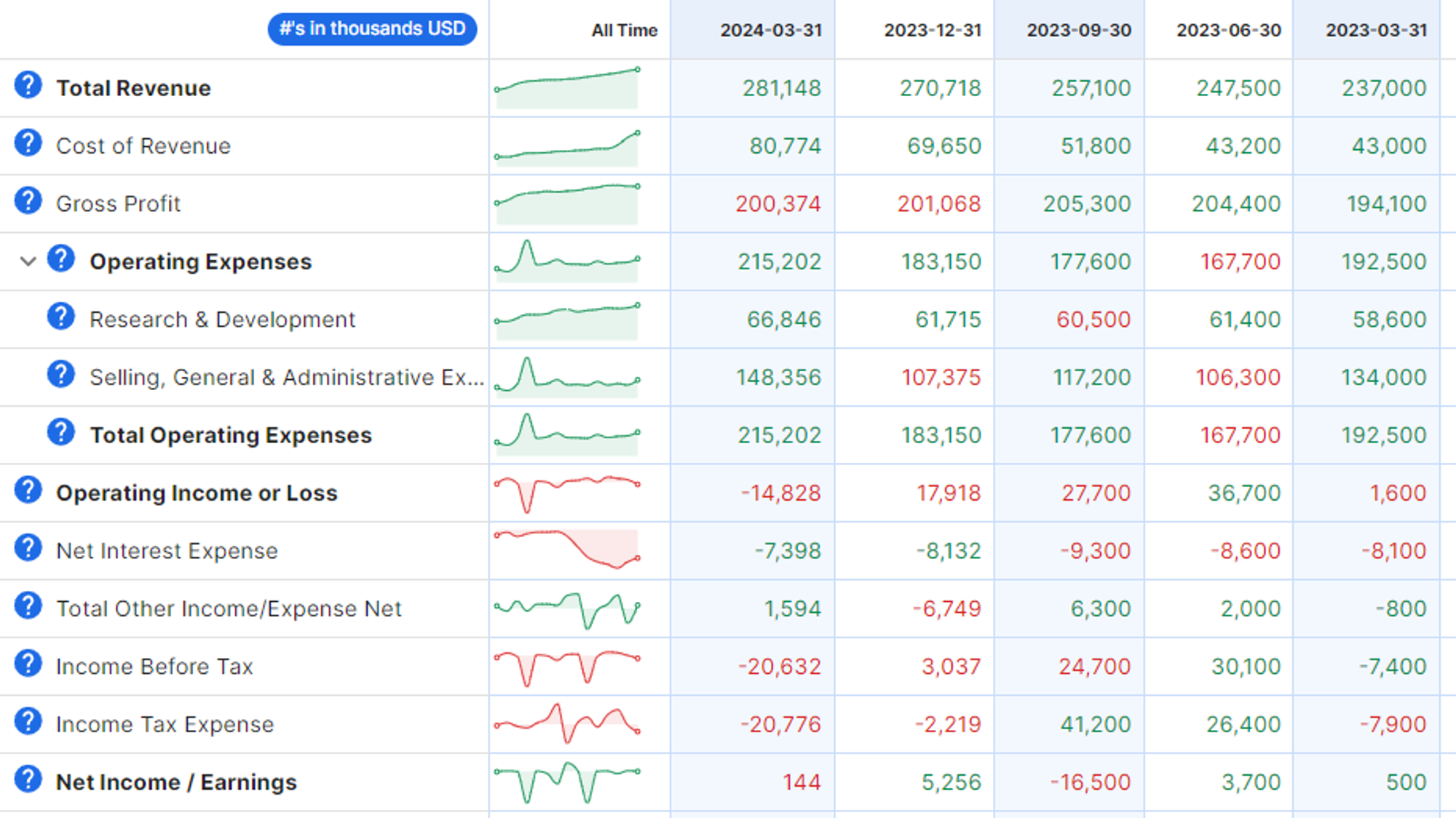Click help icon for Operating Income or Loss
This screenshot has height=818, width=1456.
tap(28, 491)
